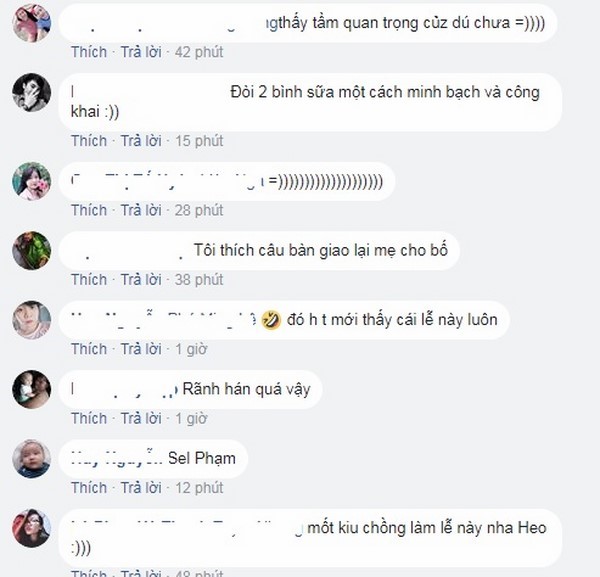Open the 38 phút timestamp link
Image resolution: width=600 pixels, height=577 pixels.
(199, 280)
